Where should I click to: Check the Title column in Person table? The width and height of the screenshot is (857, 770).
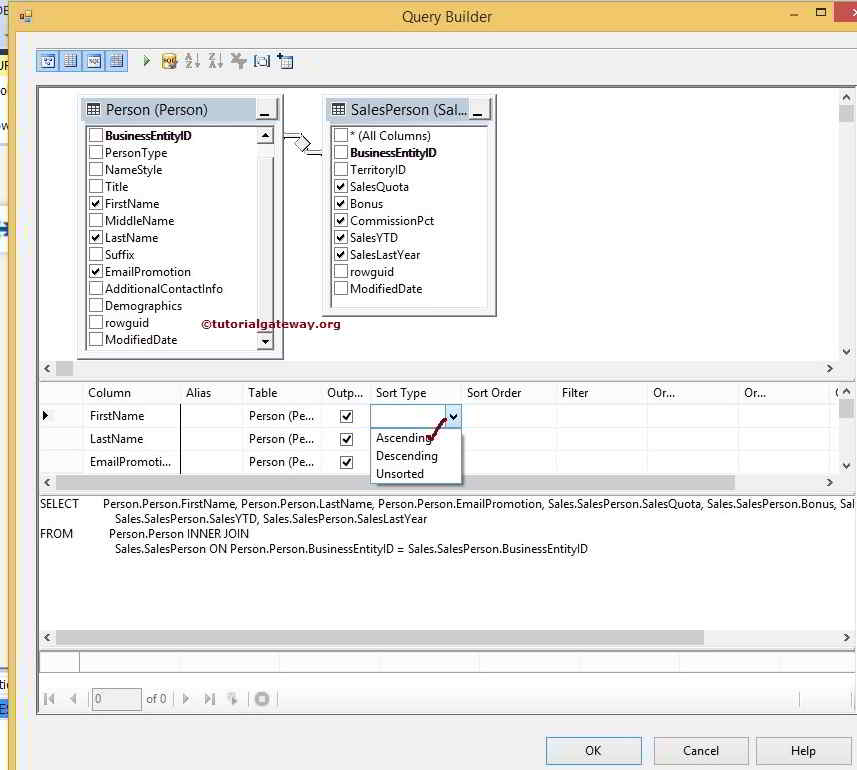tap(95, 186)
